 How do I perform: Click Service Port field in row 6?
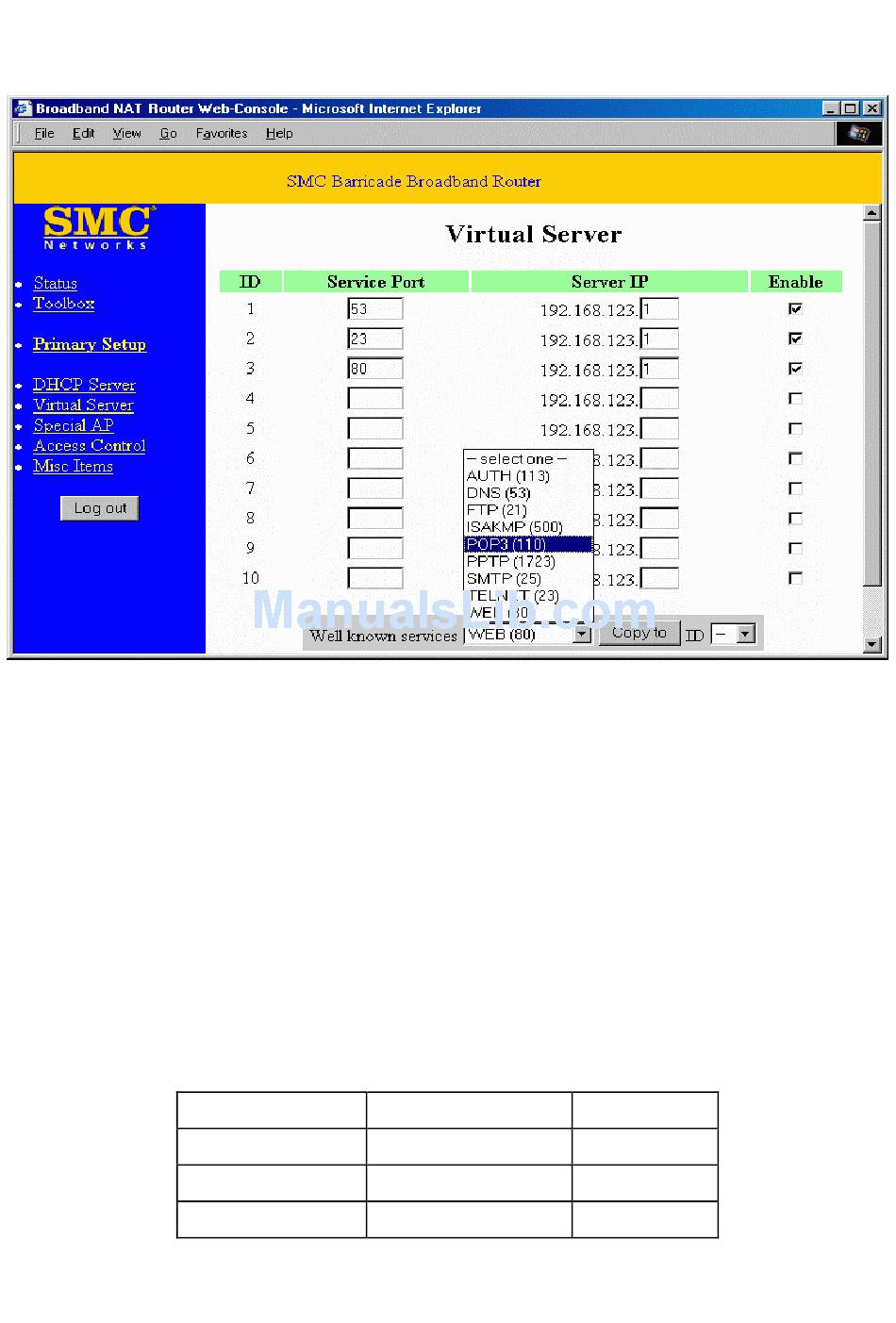(x=375, y=459)
